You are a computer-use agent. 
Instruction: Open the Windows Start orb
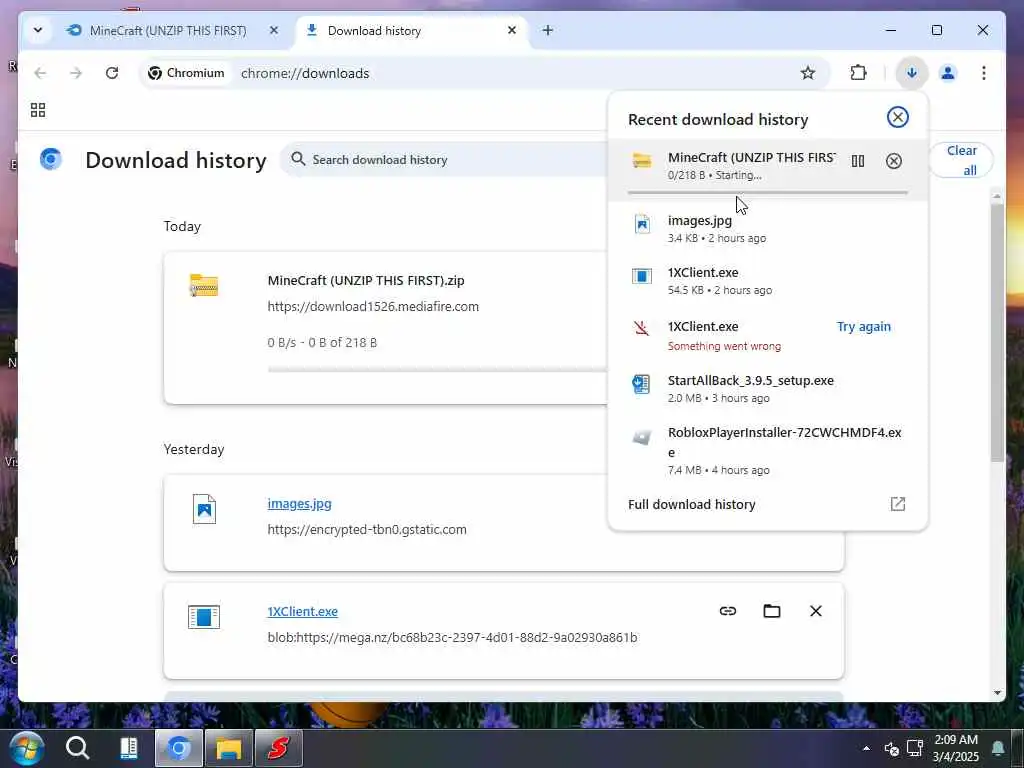27,748
